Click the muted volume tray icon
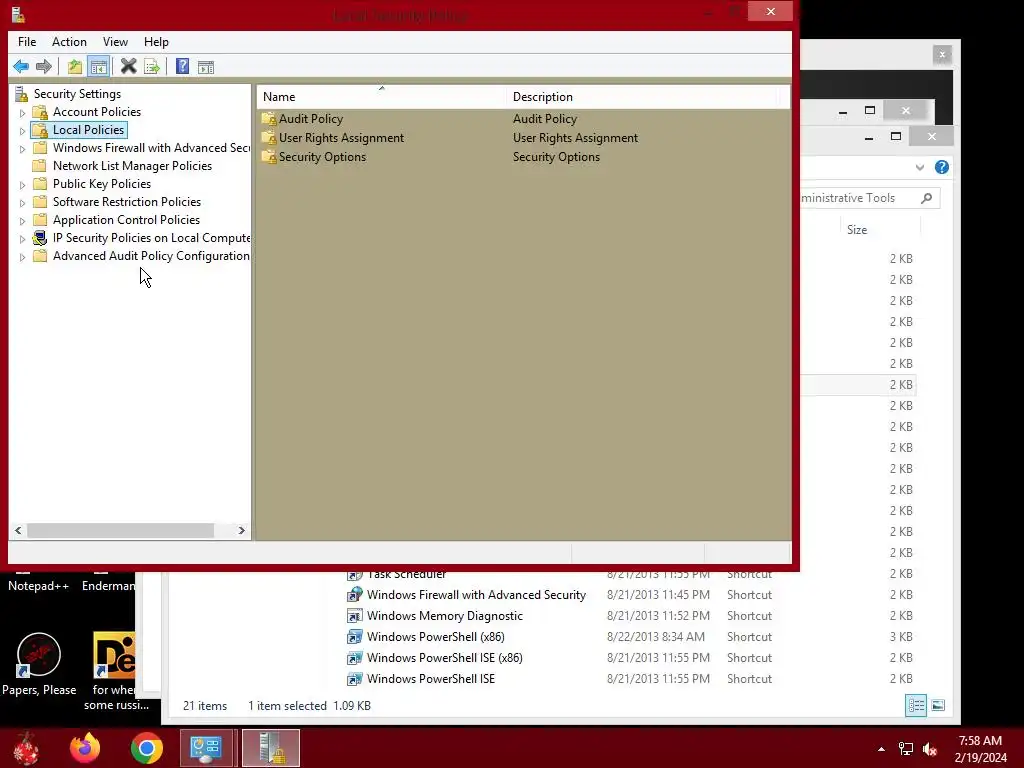Image resolution: width=1024 pixels, height=768 pixels. tap(930, 750)
